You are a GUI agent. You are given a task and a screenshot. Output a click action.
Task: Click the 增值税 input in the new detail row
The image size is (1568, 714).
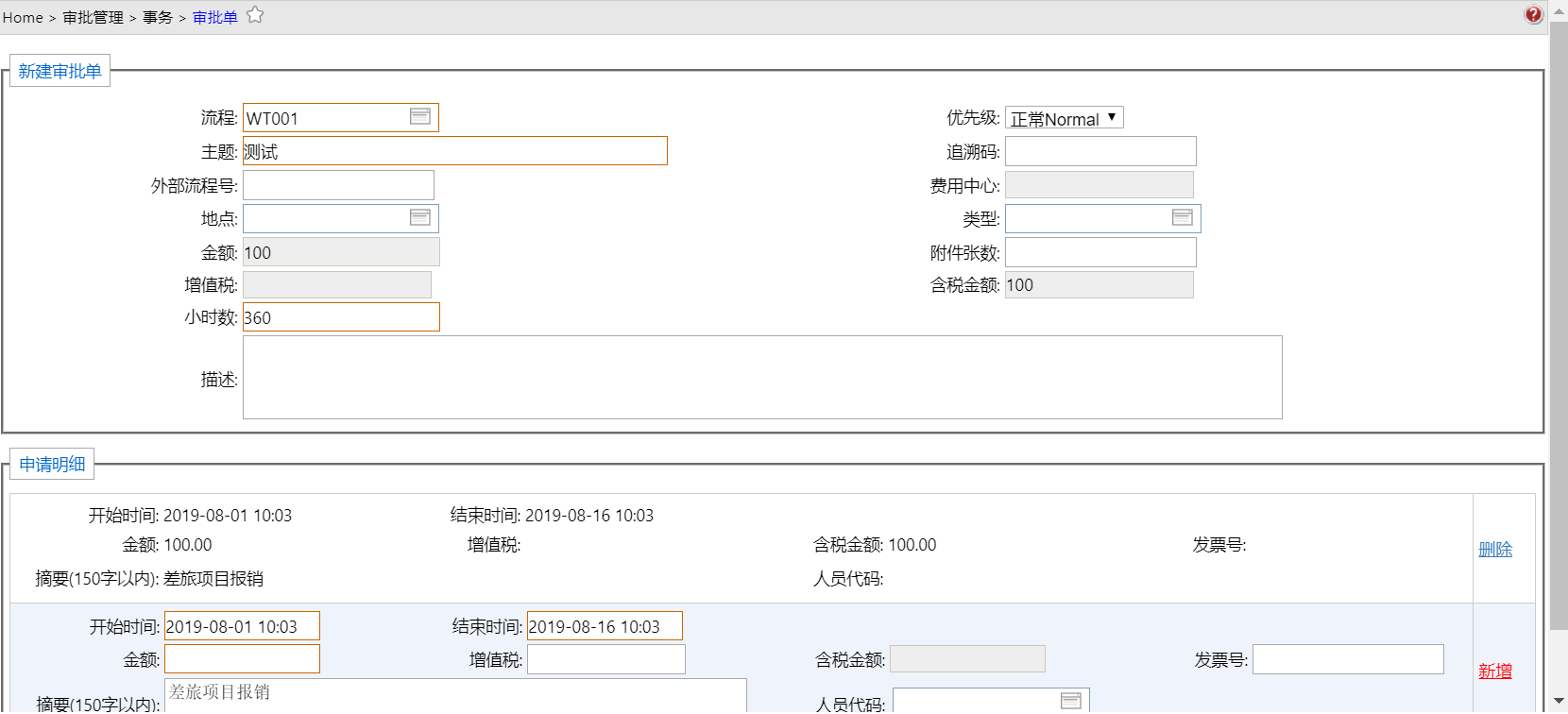point(606,659)
